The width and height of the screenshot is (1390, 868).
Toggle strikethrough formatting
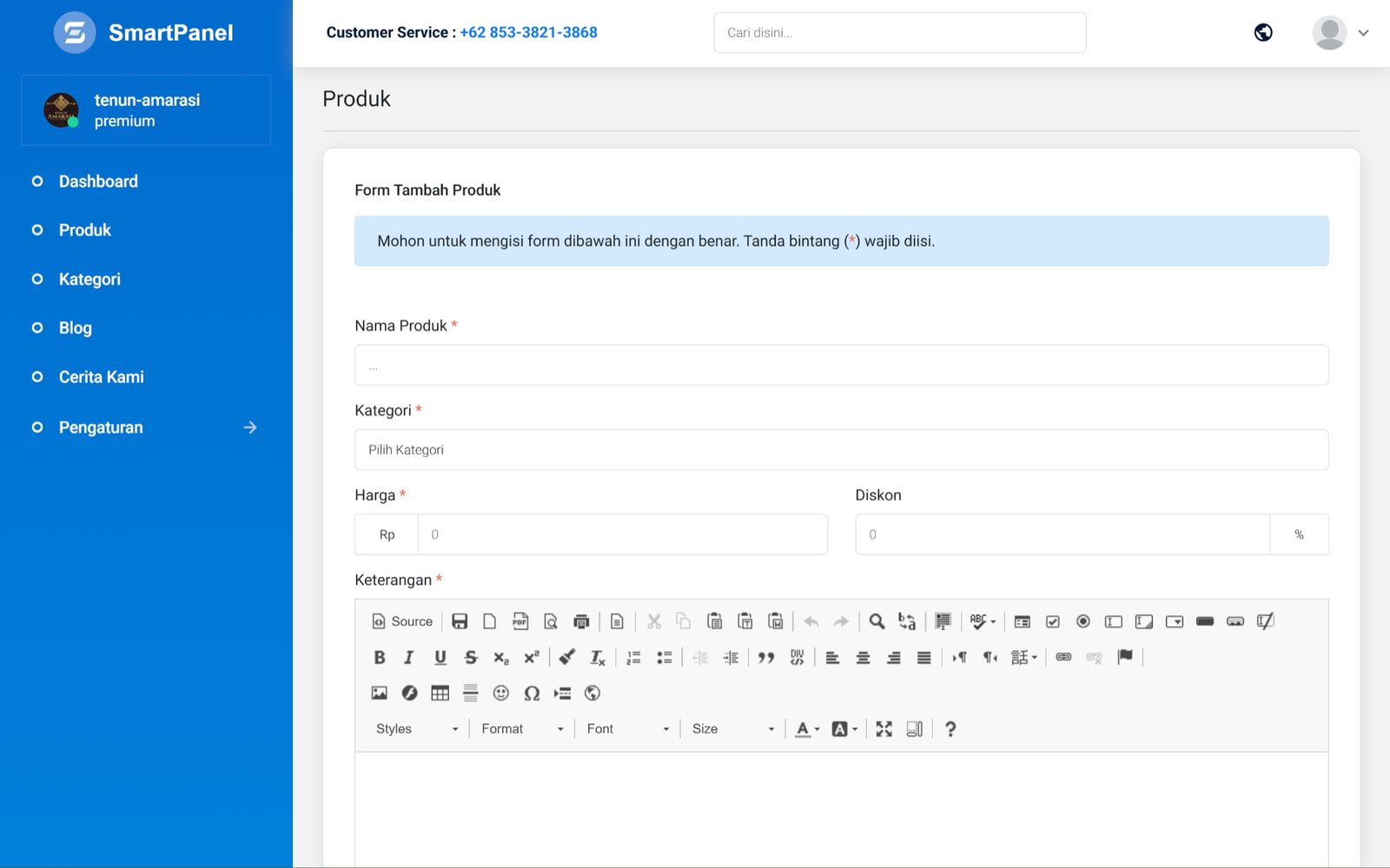[471, 658]
